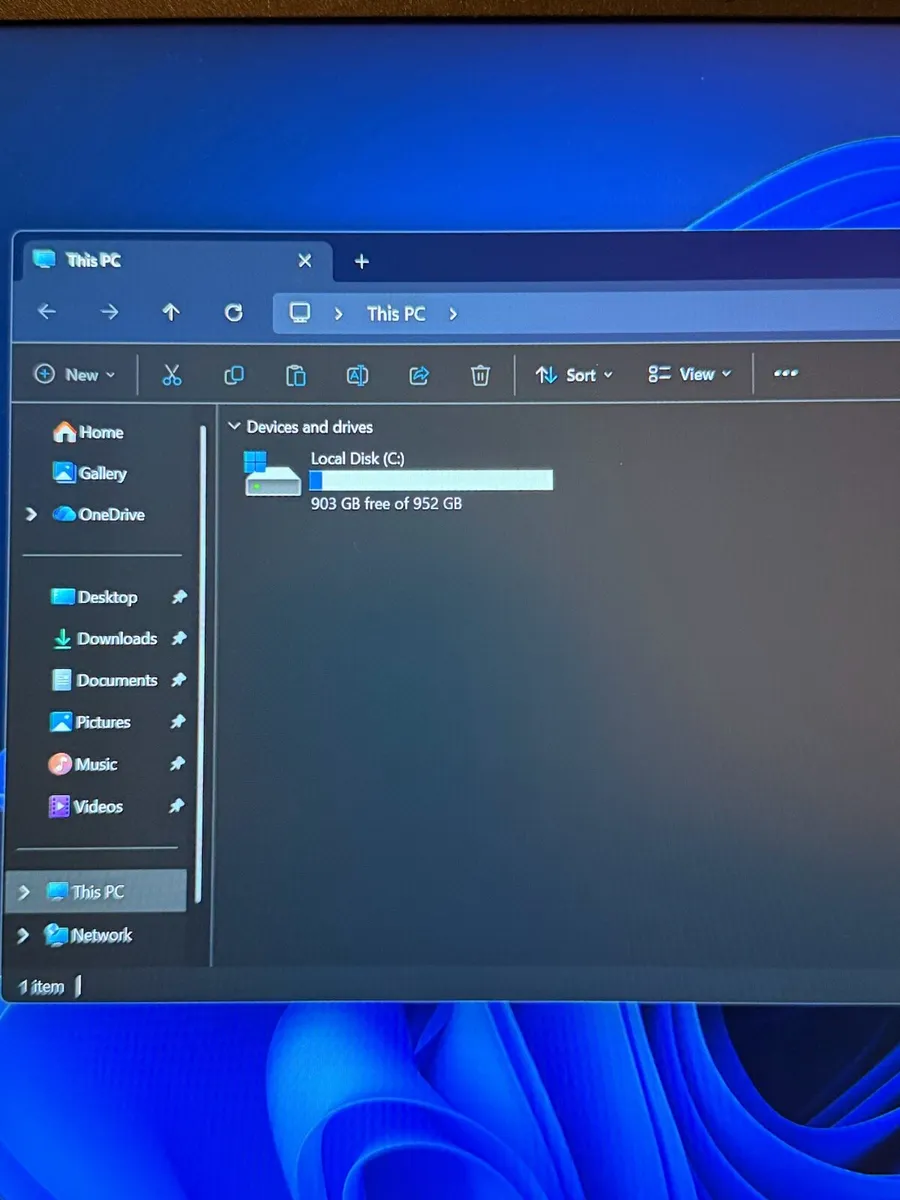900x1200 pixels.
Task: Go back with the left arrow
Action: [47, 312]
